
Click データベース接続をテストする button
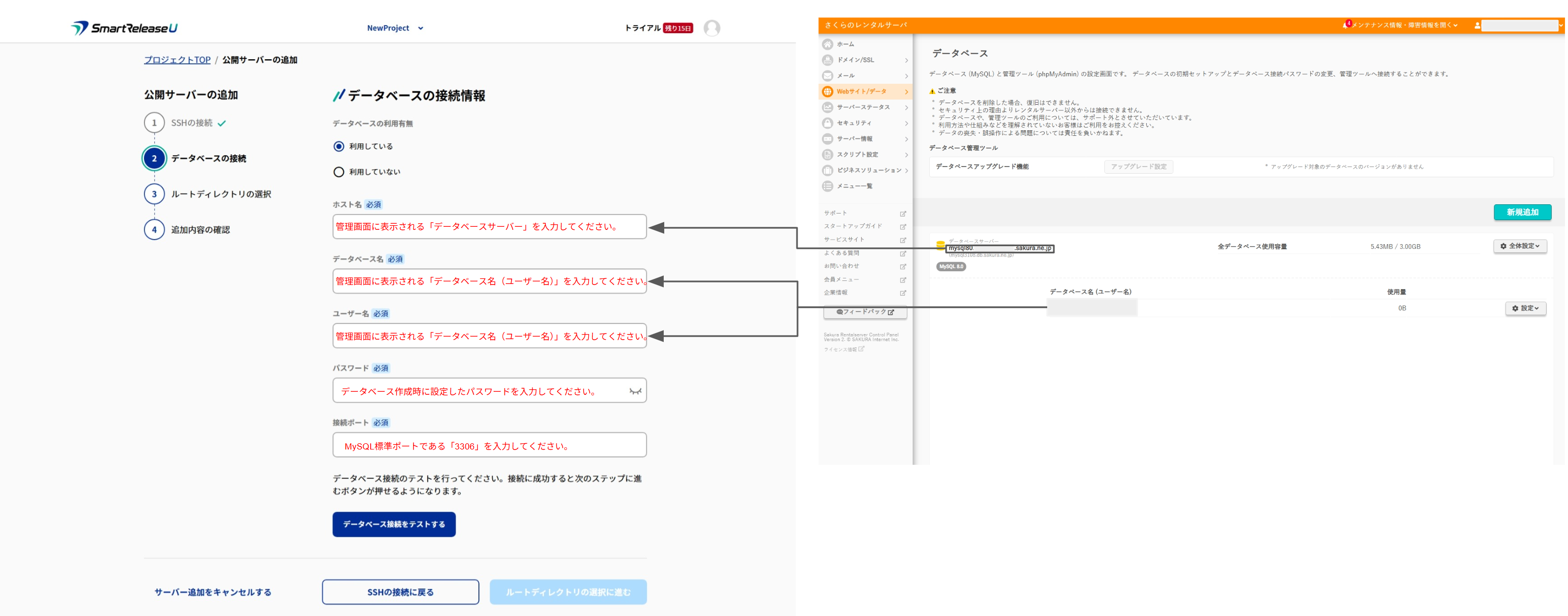pos(394,524)
